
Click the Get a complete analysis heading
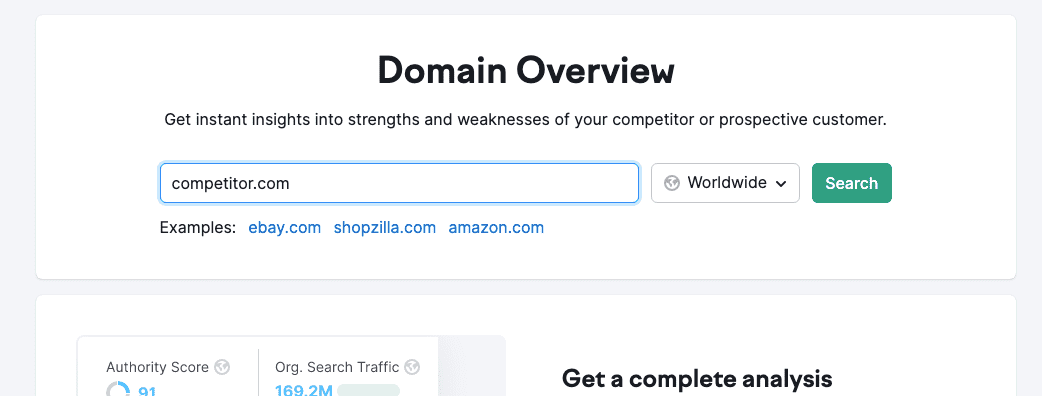697,378
